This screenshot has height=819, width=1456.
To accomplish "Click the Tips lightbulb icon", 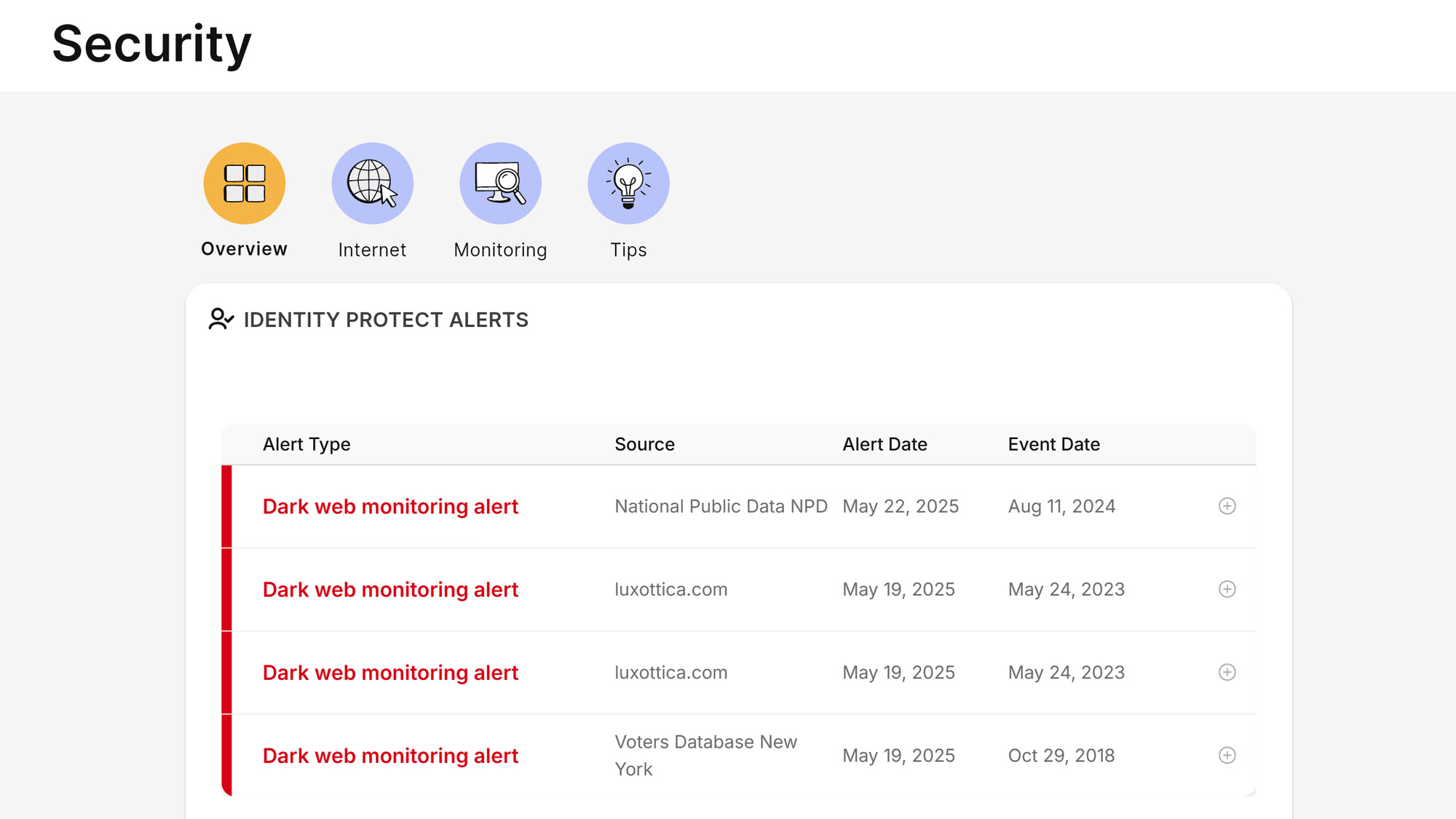I will pyautogui.click(x=628, y=183).
